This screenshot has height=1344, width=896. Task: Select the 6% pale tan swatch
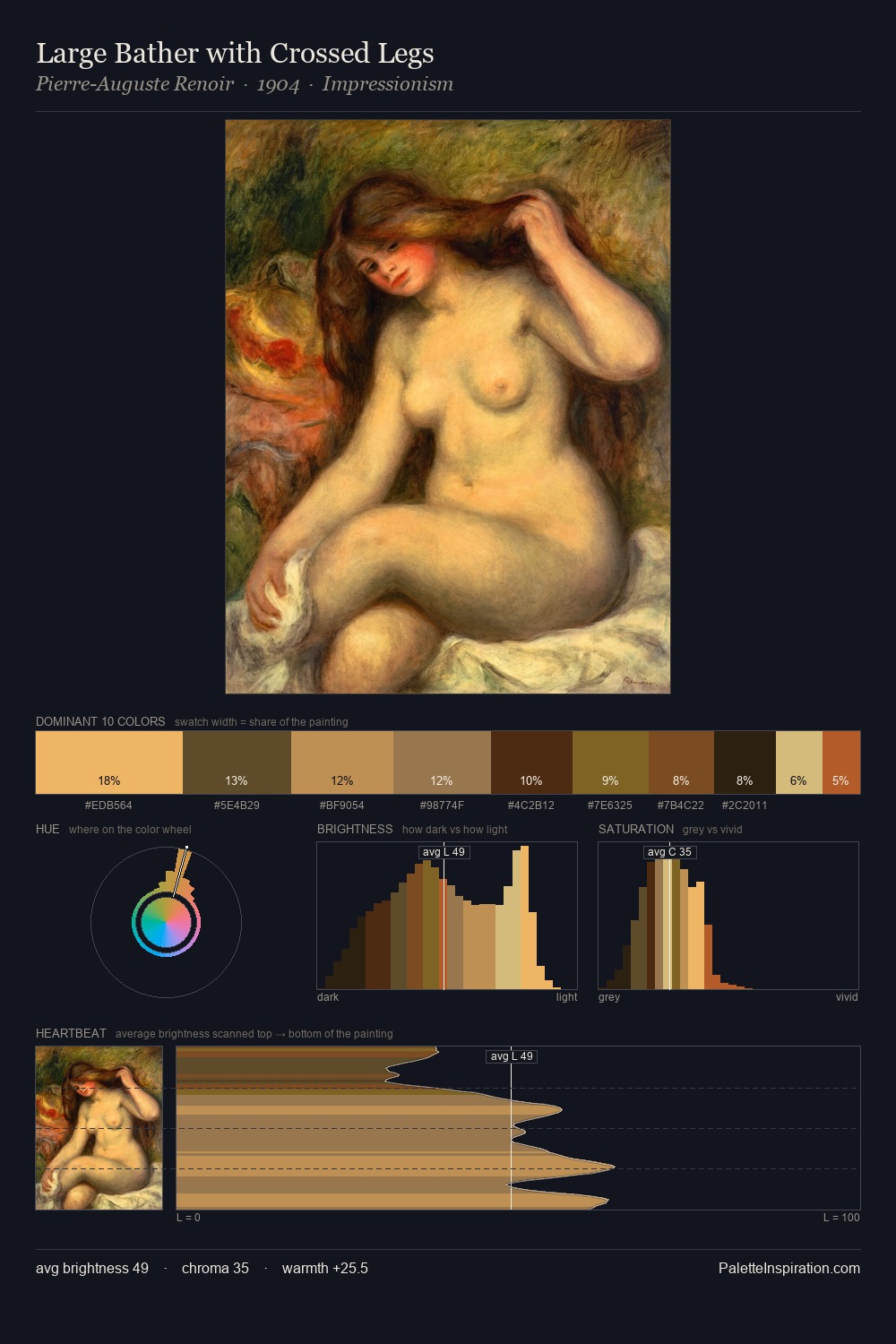pyautogui.click(x=798, y=762)
